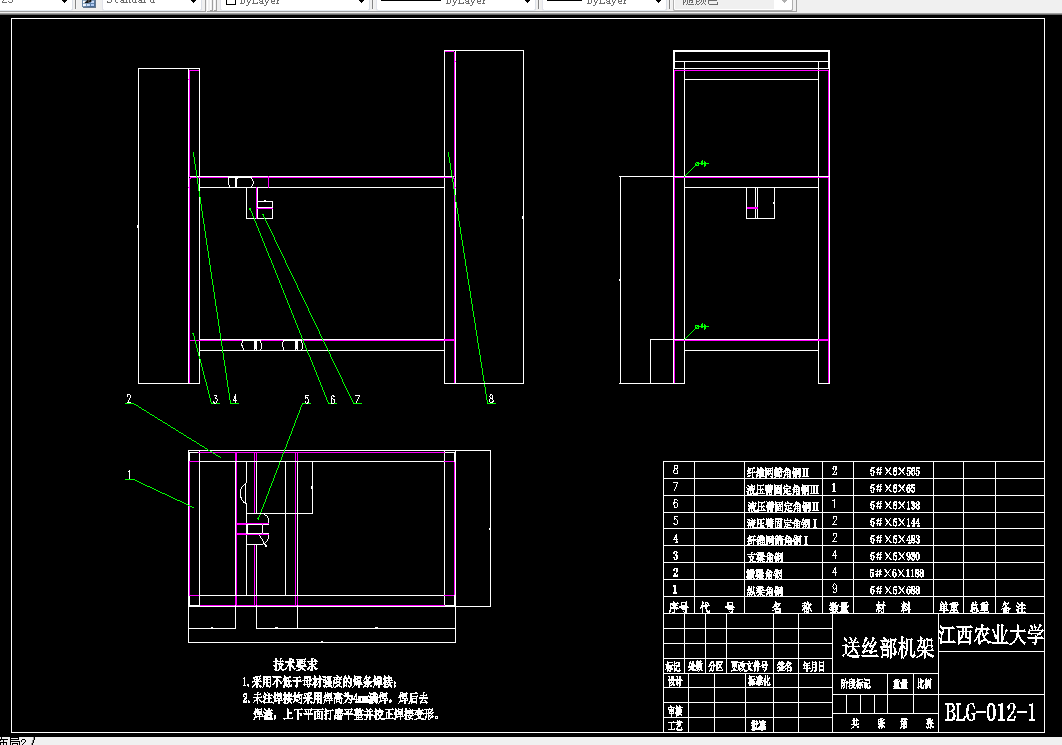Select balloon number 6 leader label
This screenshot has height=745, width=1062.
333,399
